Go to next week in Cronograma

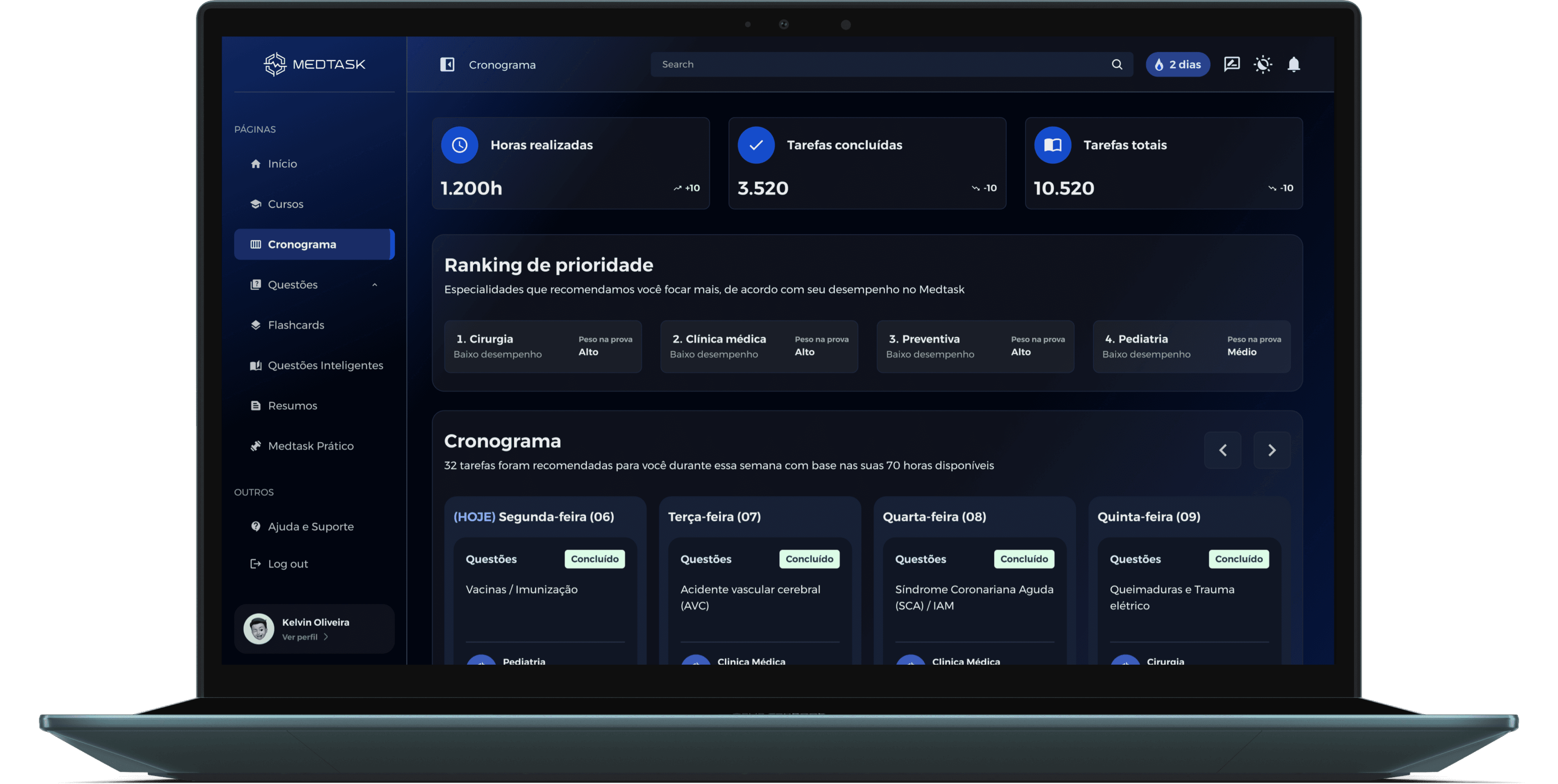1271,450
